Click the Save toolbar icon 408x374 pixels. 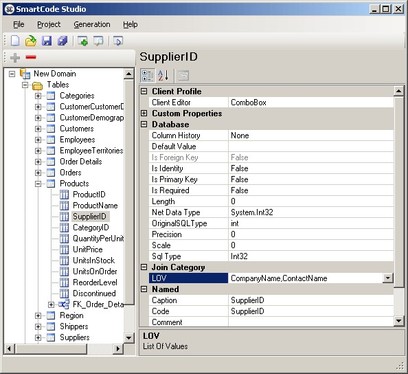point(47,41)
